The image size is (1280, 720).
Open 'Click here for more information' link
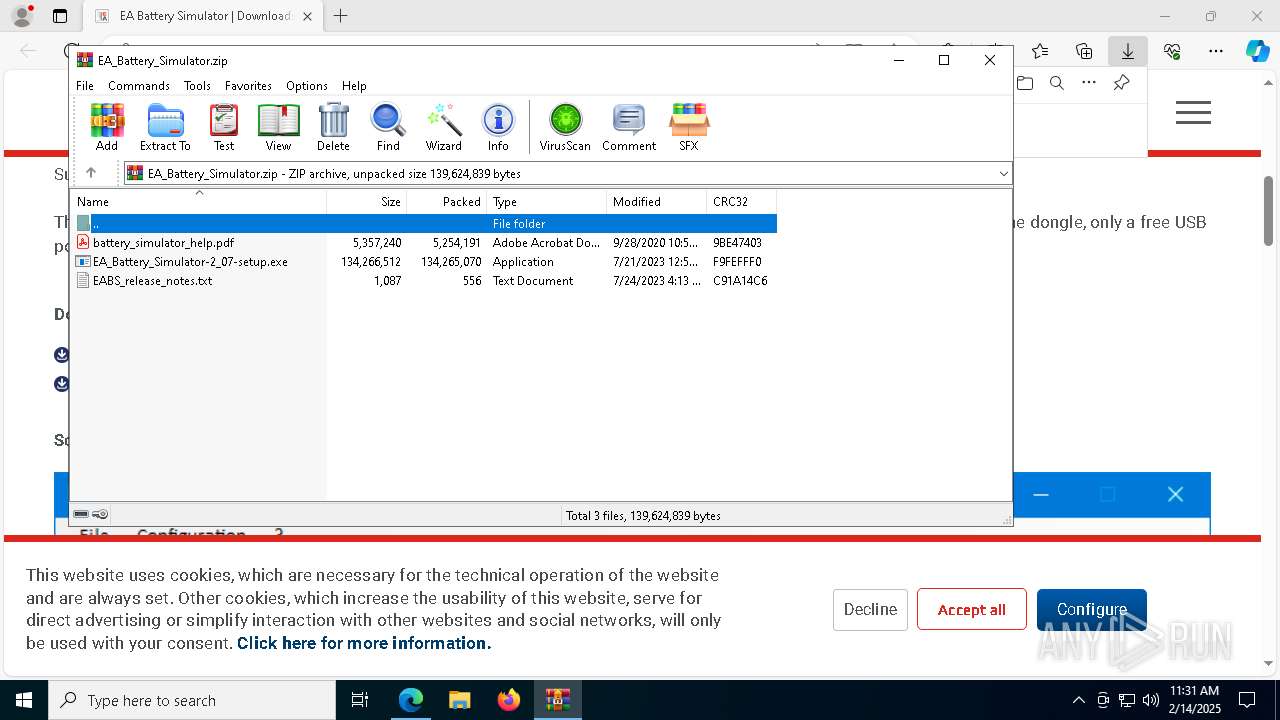coord(364,643)
